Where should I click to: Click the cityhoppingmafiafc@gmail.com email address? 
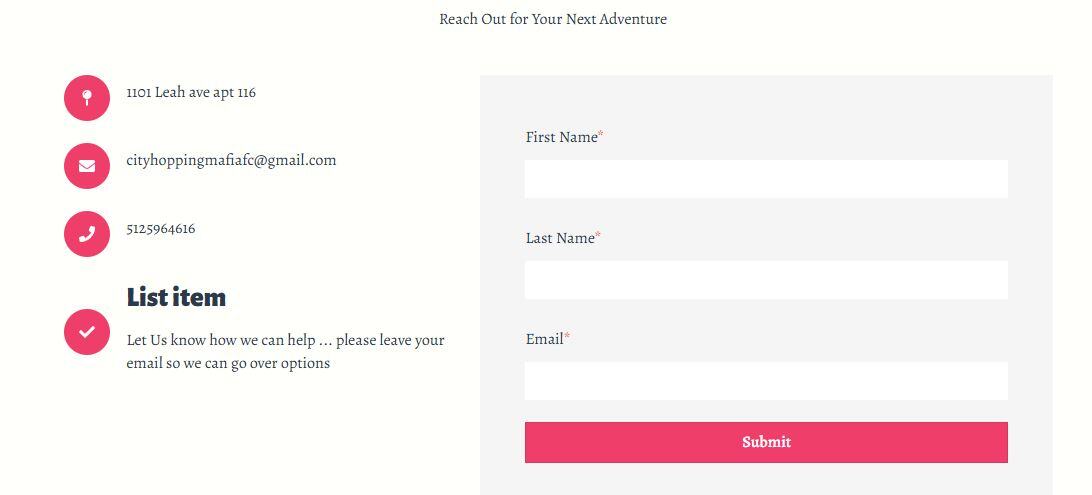click(x=231, y=160)
